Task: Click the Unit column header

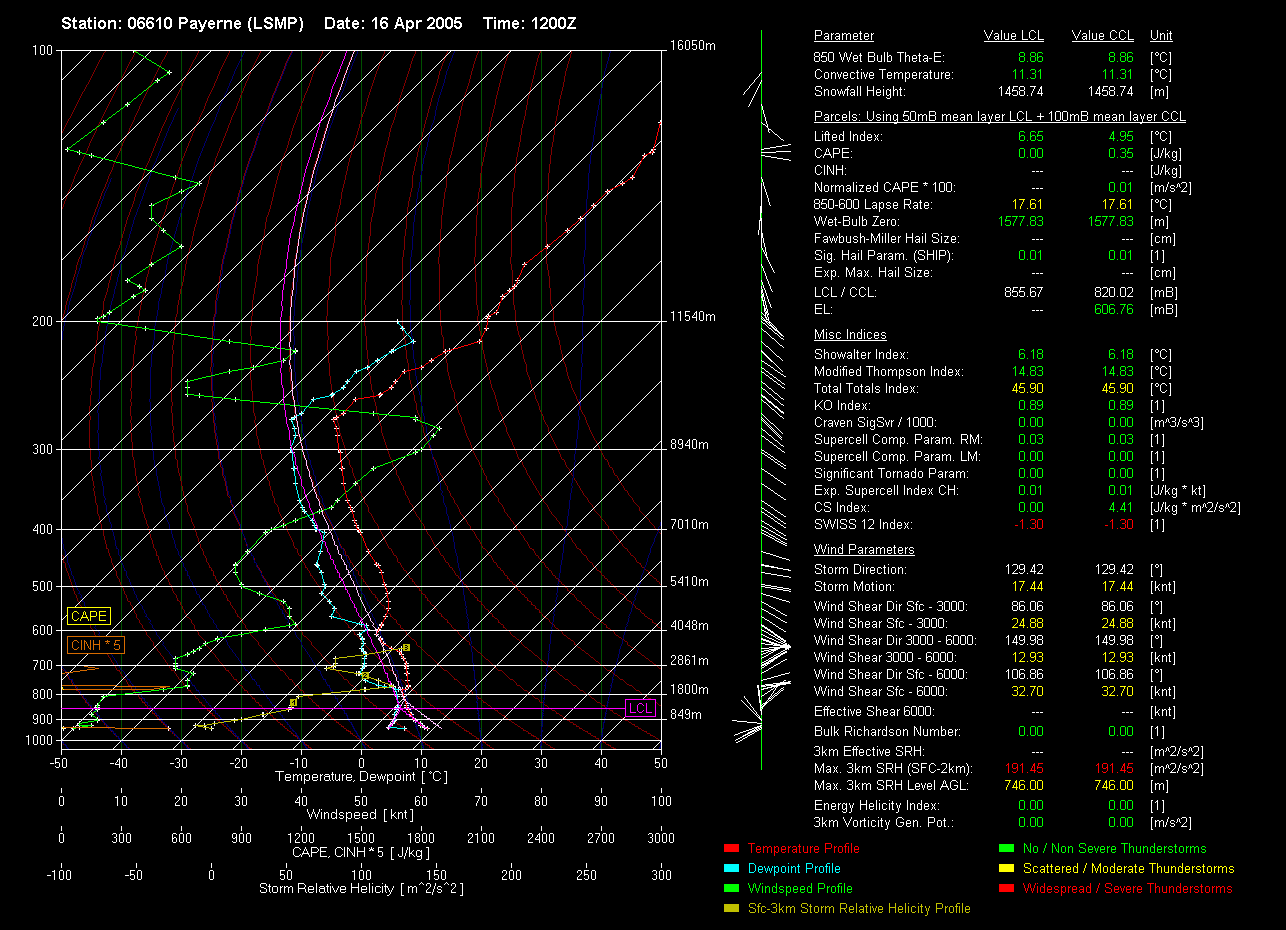Action: tap(1162, 36)
